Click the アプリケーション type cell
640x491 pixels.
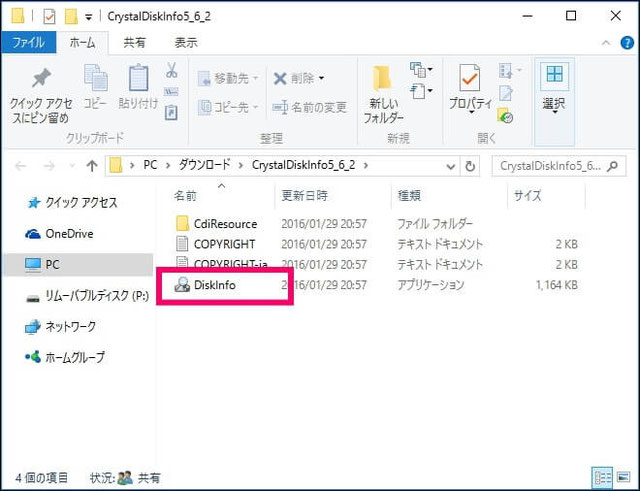click(x=431, y=285)
